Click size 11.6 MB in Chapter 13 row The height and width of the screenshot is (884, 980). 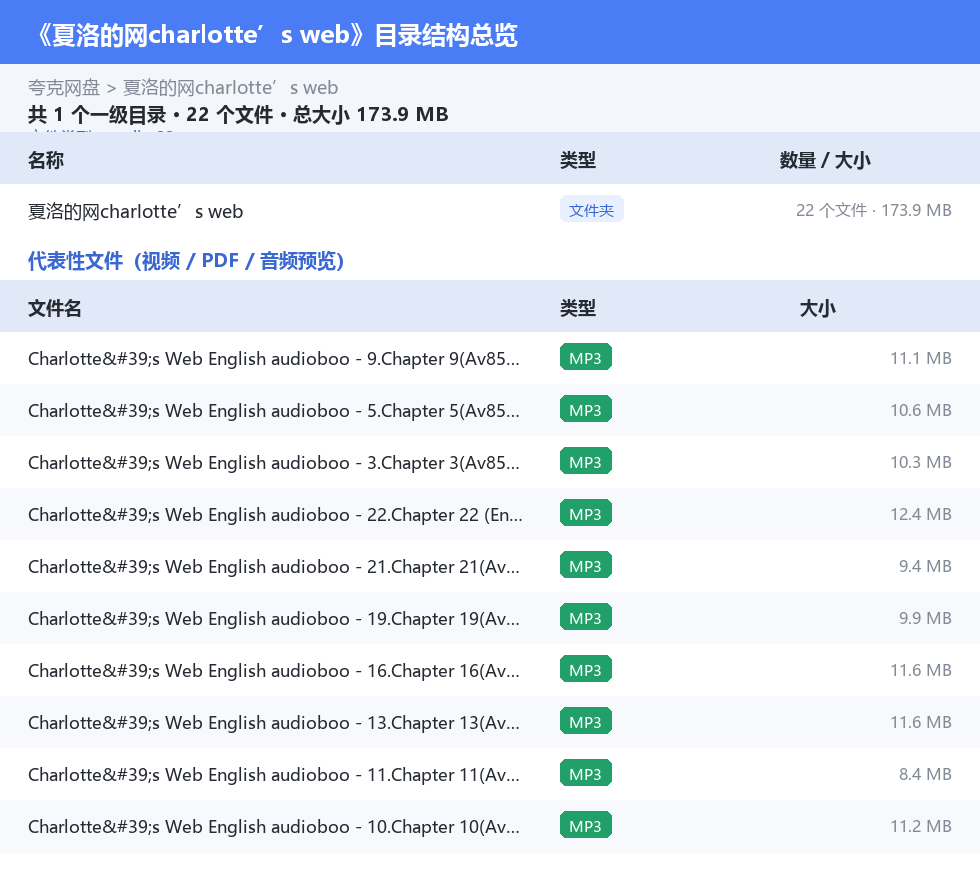[921, 721]
